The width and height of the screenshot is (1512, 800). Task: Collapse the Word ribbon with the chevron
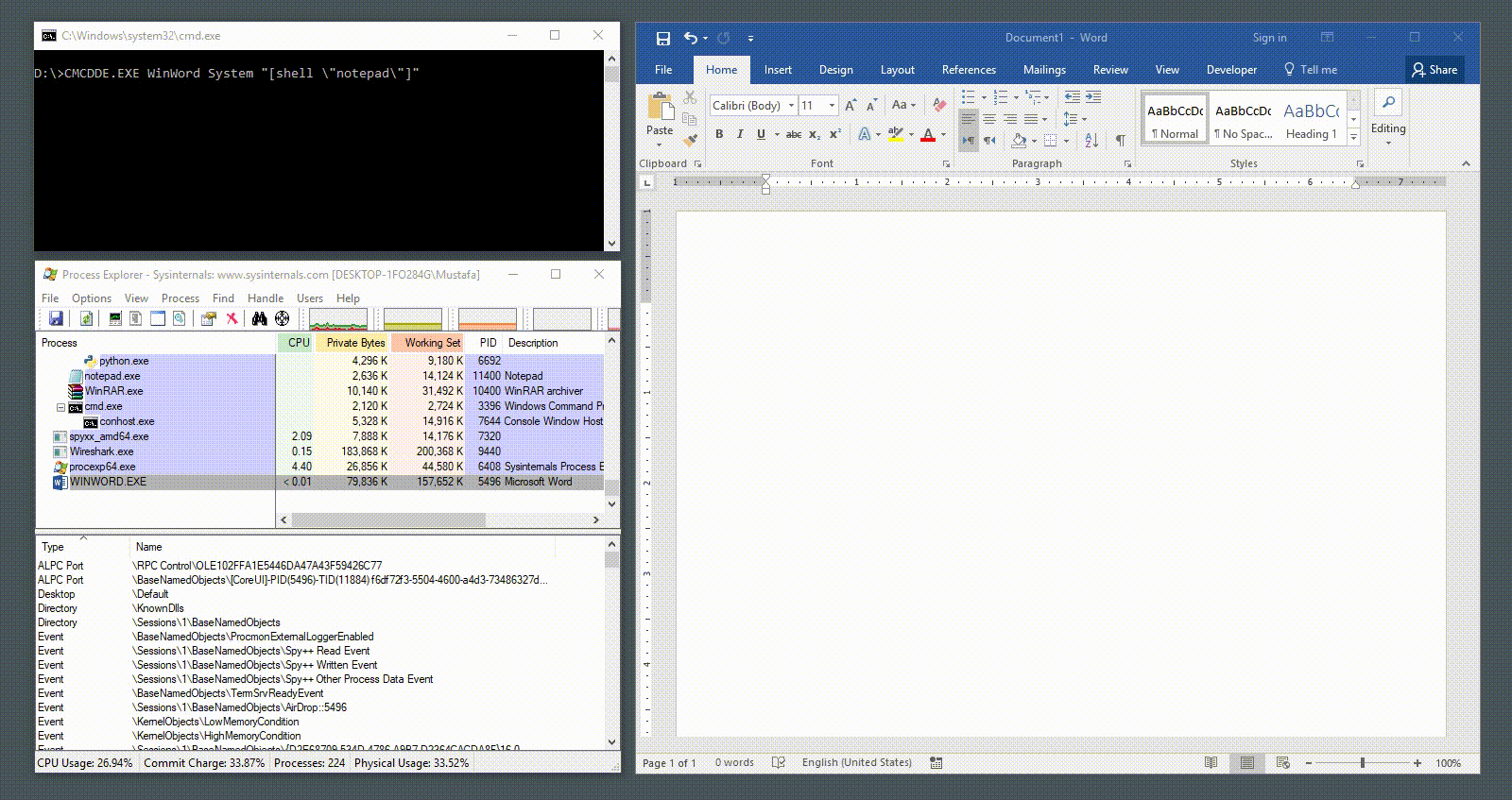click(x=1466, y=163)
